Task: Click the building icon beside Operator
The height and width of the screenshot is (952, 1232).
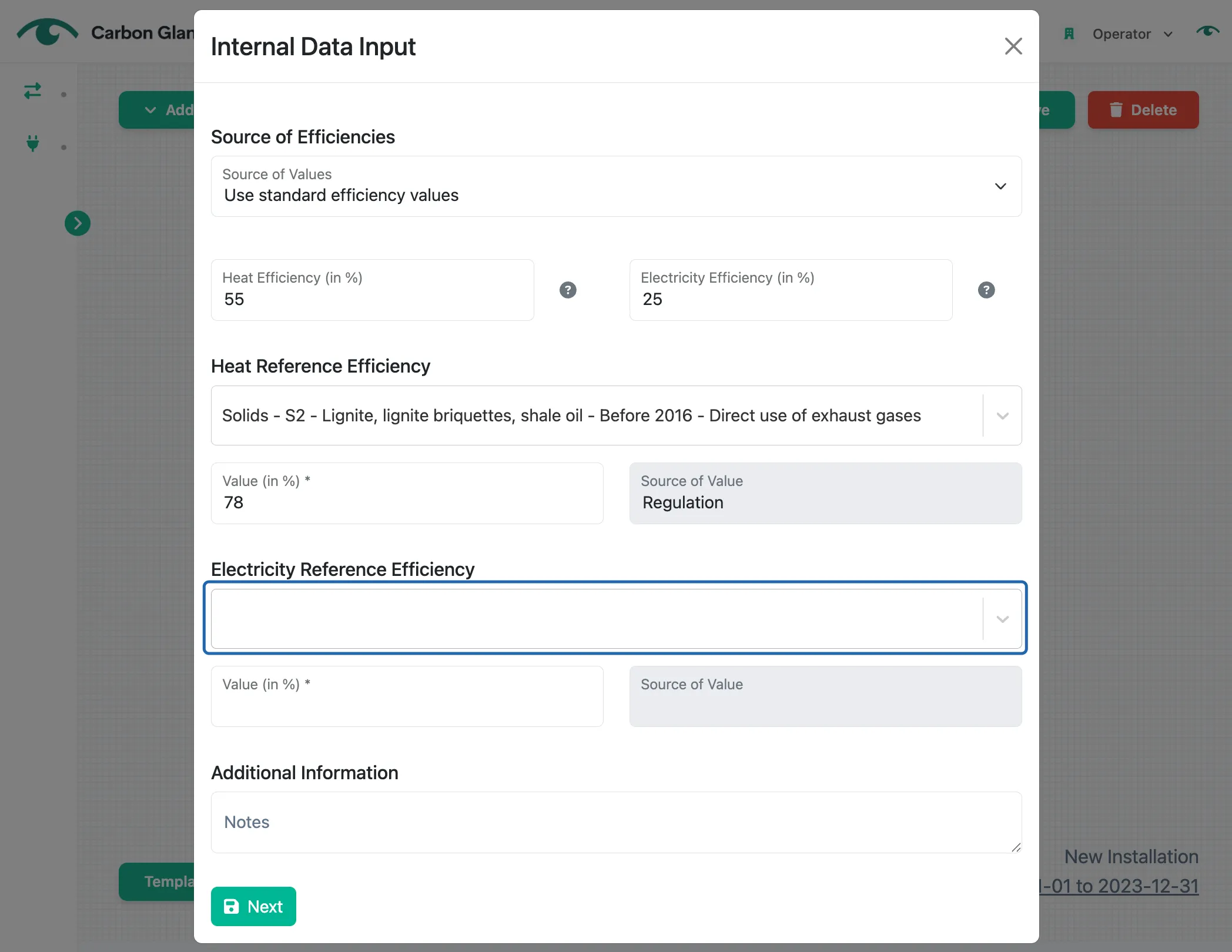Action: tap(1069, 34)
